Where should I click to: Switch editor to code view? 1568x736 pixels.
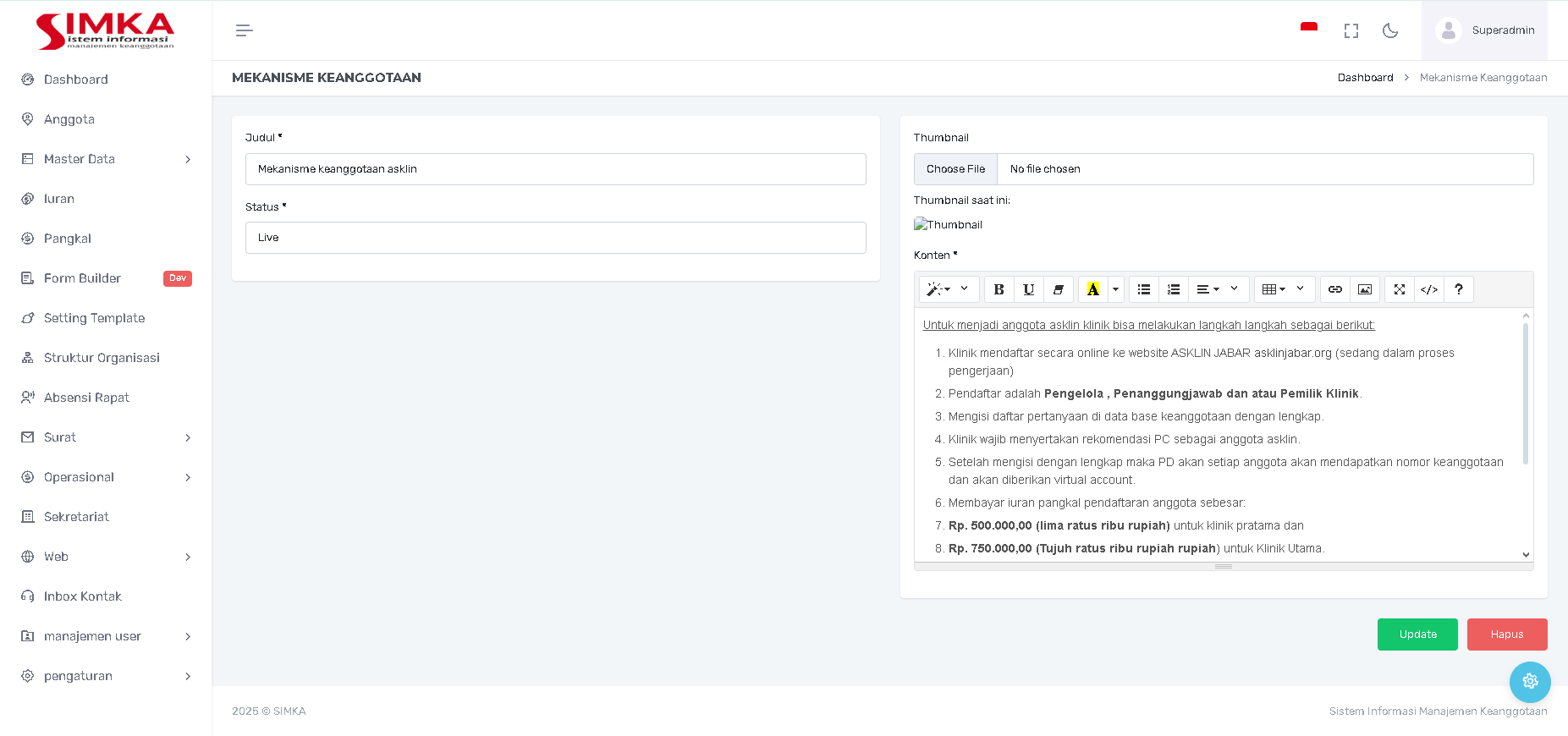point(1428,289)
